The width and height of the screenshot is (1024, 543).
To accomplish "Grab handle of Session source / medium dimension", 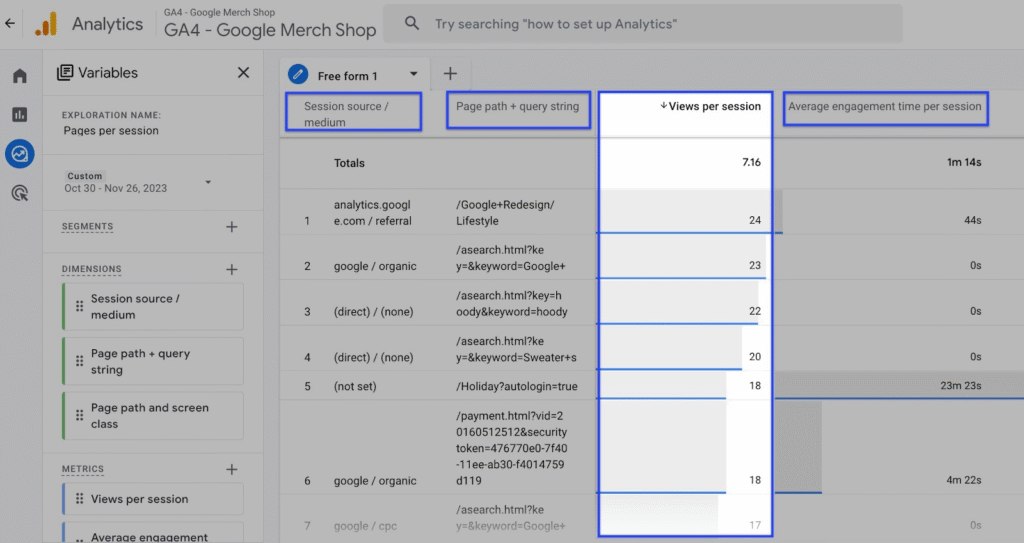I will click(79, 306).
